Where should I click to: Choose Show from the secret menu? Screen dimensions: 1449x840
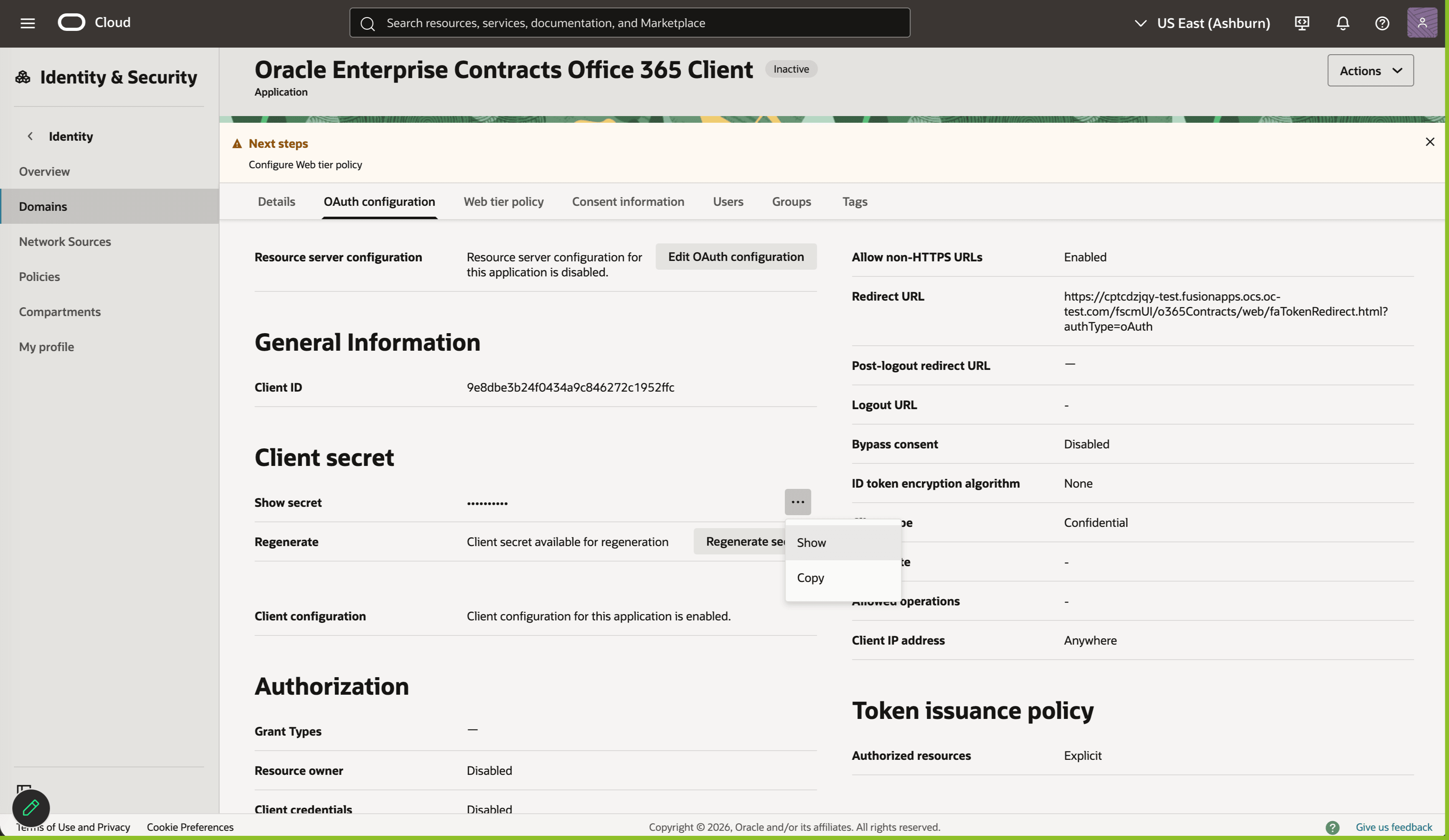(843, 543)
